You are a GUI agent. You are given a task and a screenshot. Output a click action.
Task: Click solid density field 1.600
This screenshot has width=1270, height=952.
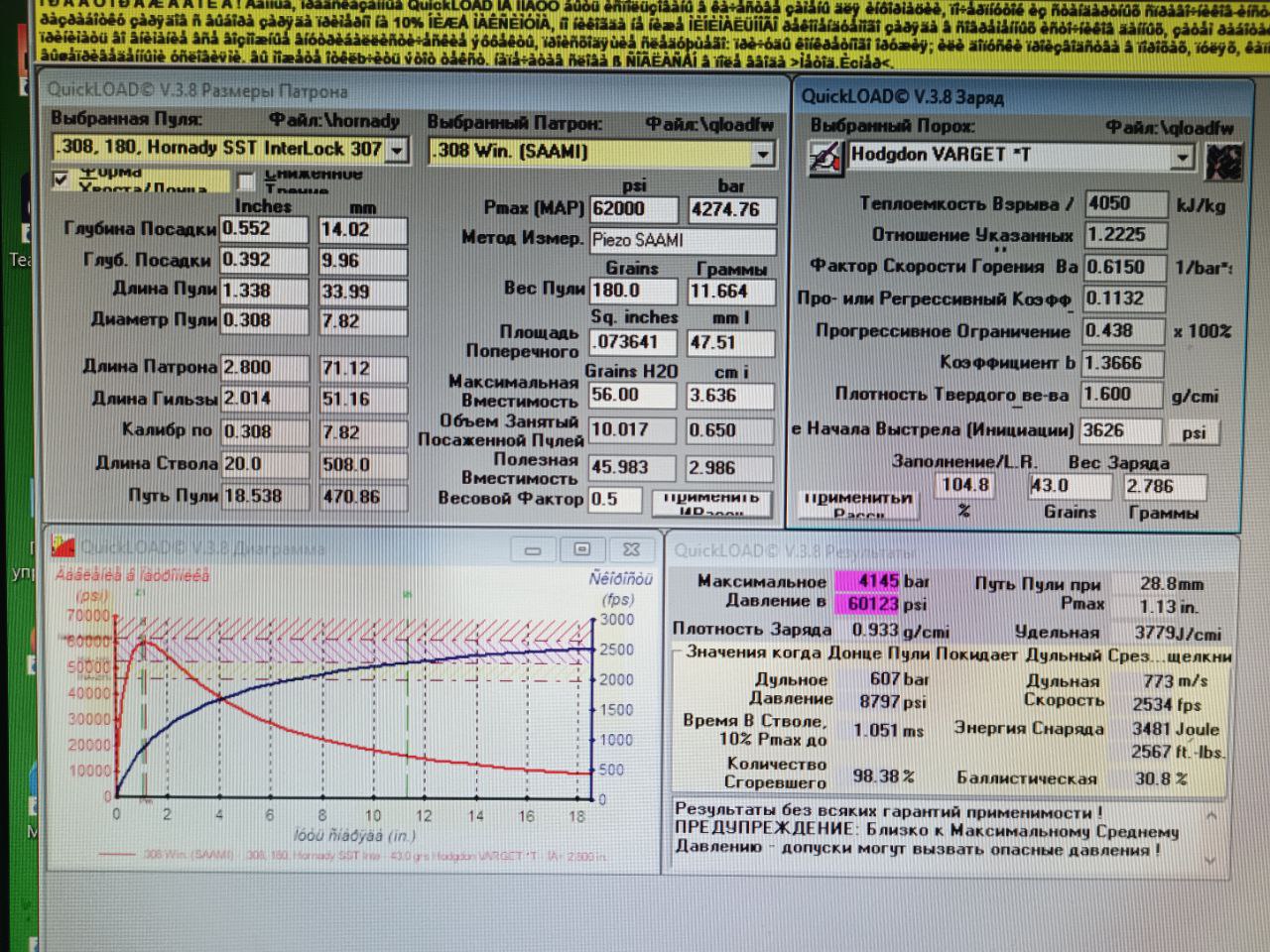pos(1120,395)
